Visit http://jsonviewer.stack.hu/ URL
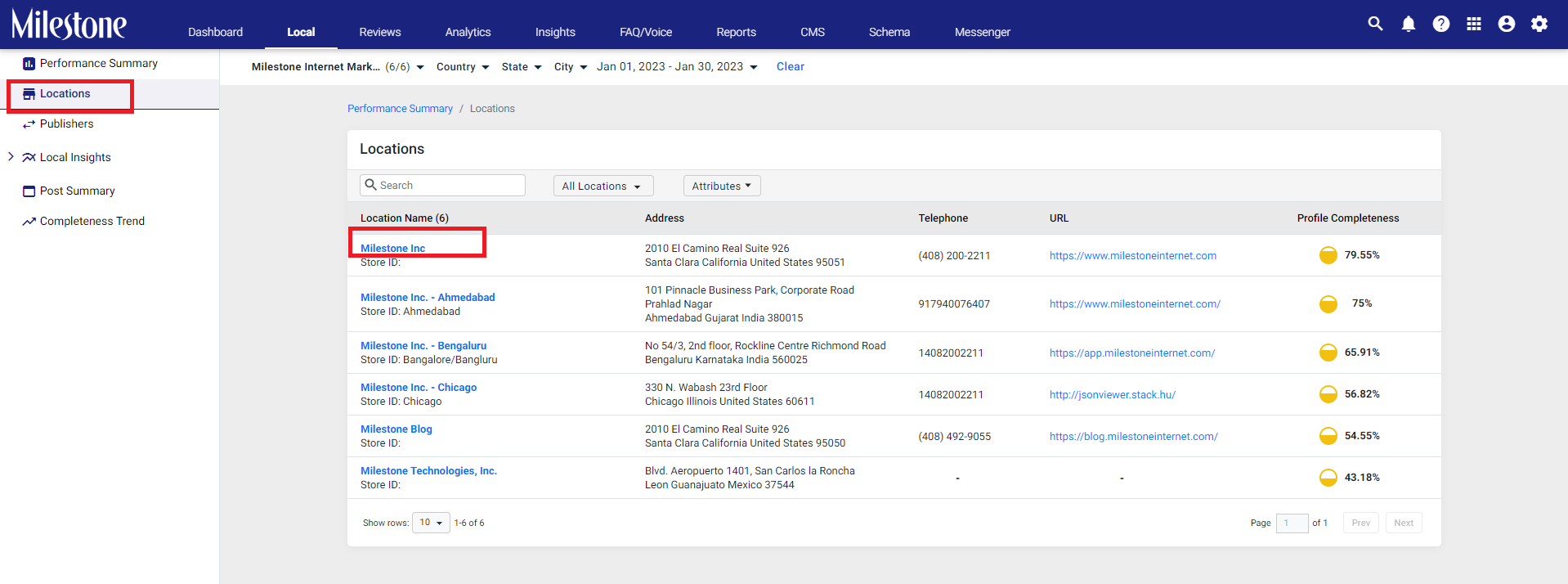1568x584 pixels. (x=1113, y=395)
